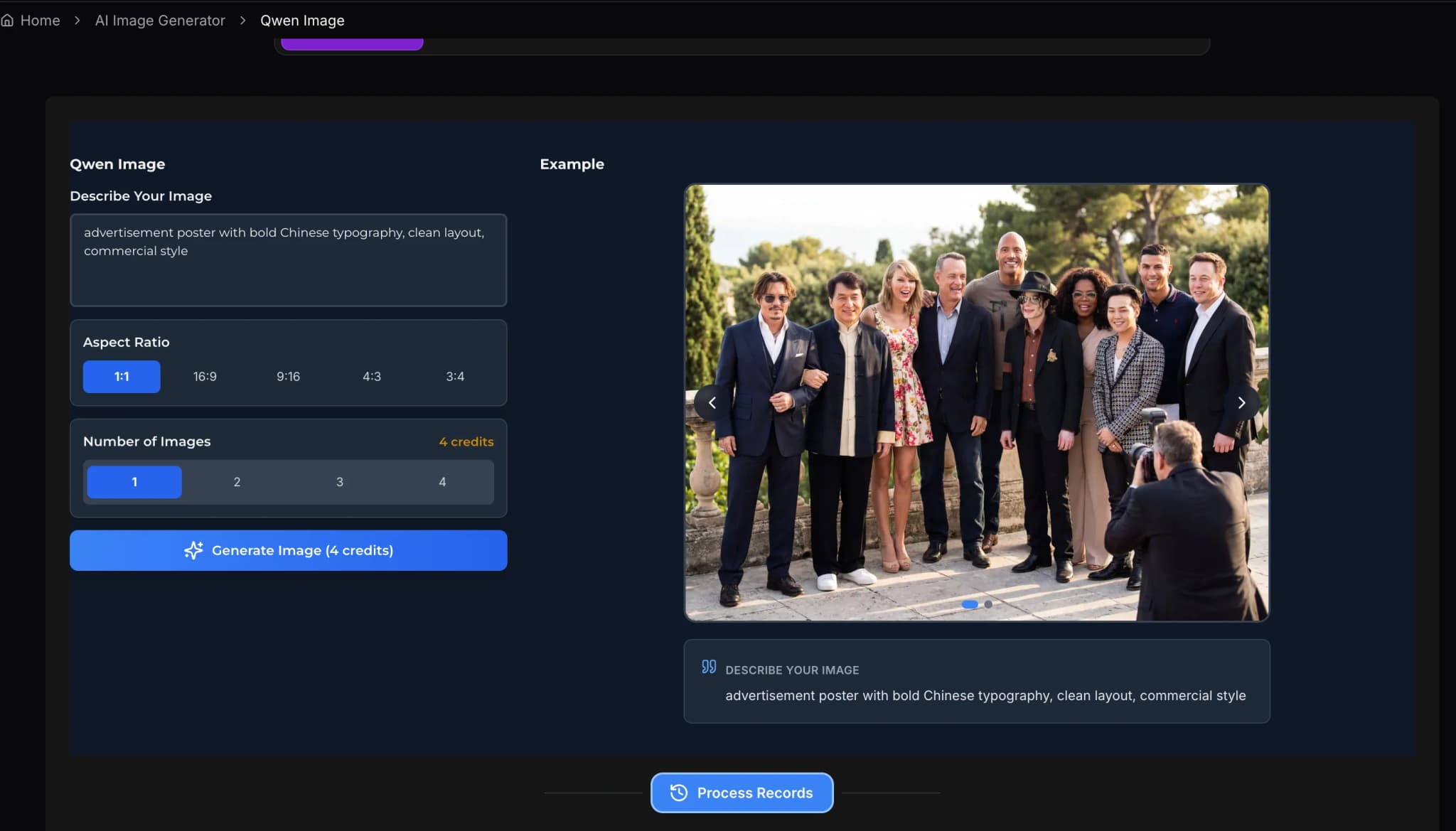
Task: Click the history clock icon on Process Records
Action: pyautogui.click(x=679, y=793)
